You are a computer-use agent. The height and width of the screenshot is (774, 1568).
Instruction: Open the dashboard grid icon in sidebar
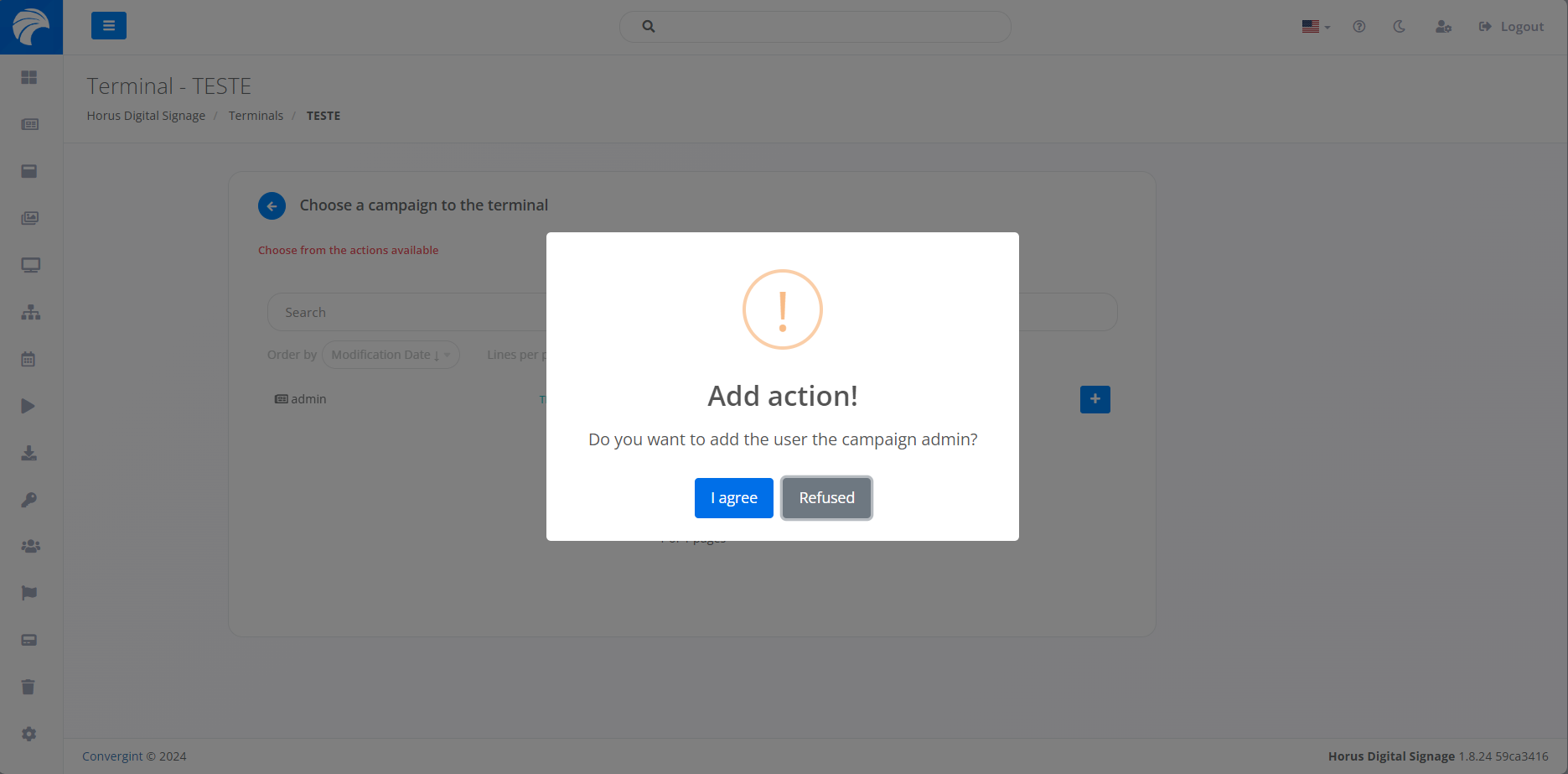[x=29, y=77]
